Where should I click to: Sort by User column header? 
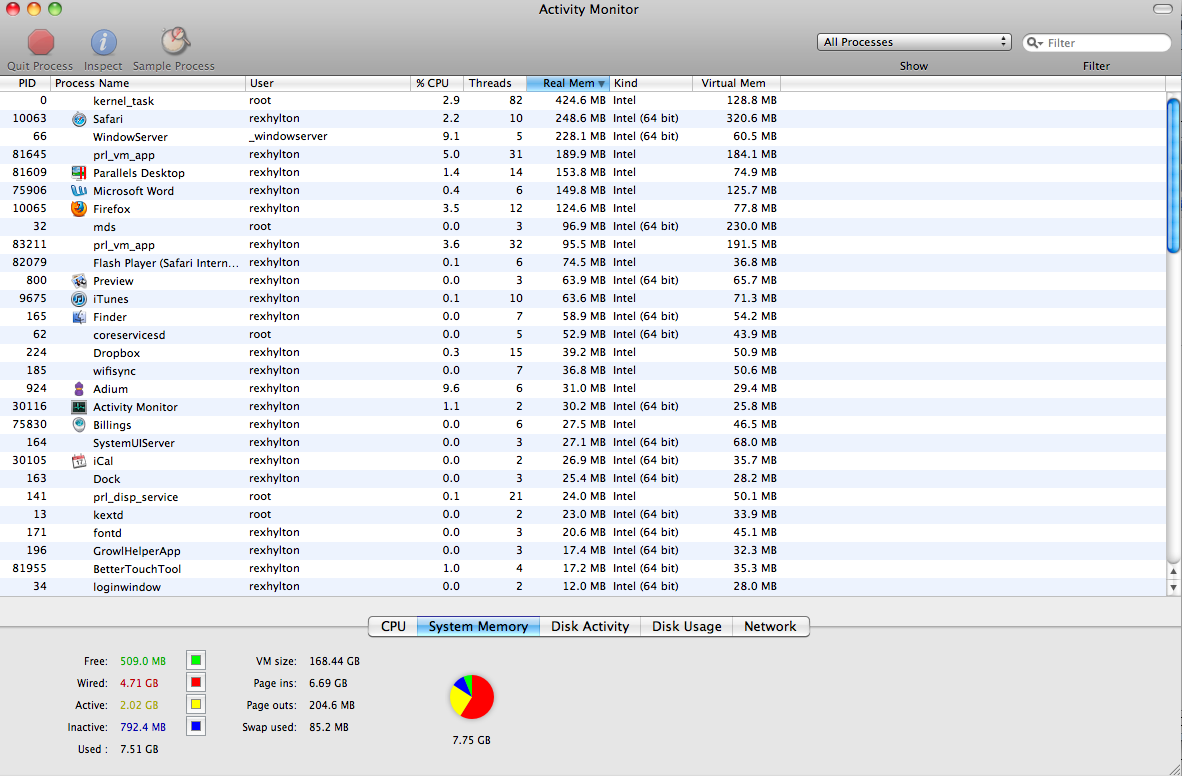pyautogui.click(x=329, y=83)
